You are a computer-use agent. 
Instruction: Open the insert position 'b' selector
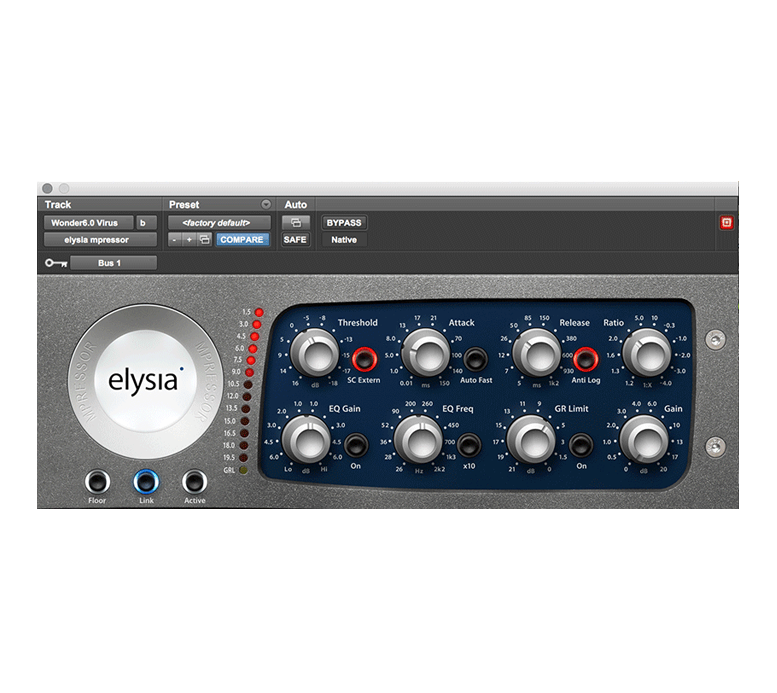146,223
